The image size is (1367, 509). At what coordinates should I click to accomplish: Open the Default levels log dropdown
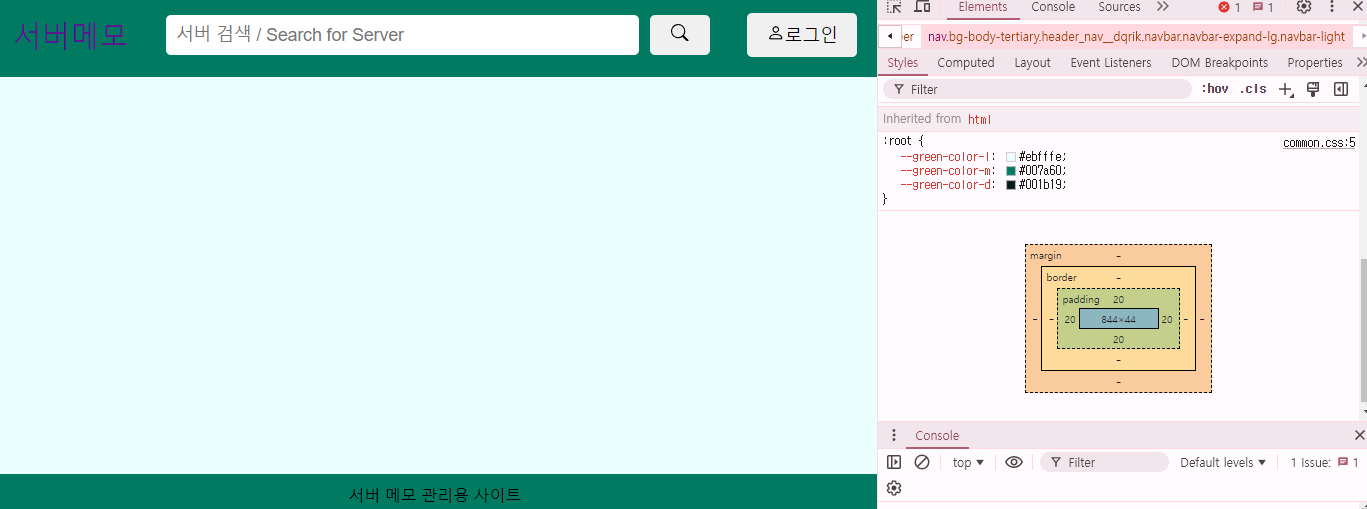1223,462
